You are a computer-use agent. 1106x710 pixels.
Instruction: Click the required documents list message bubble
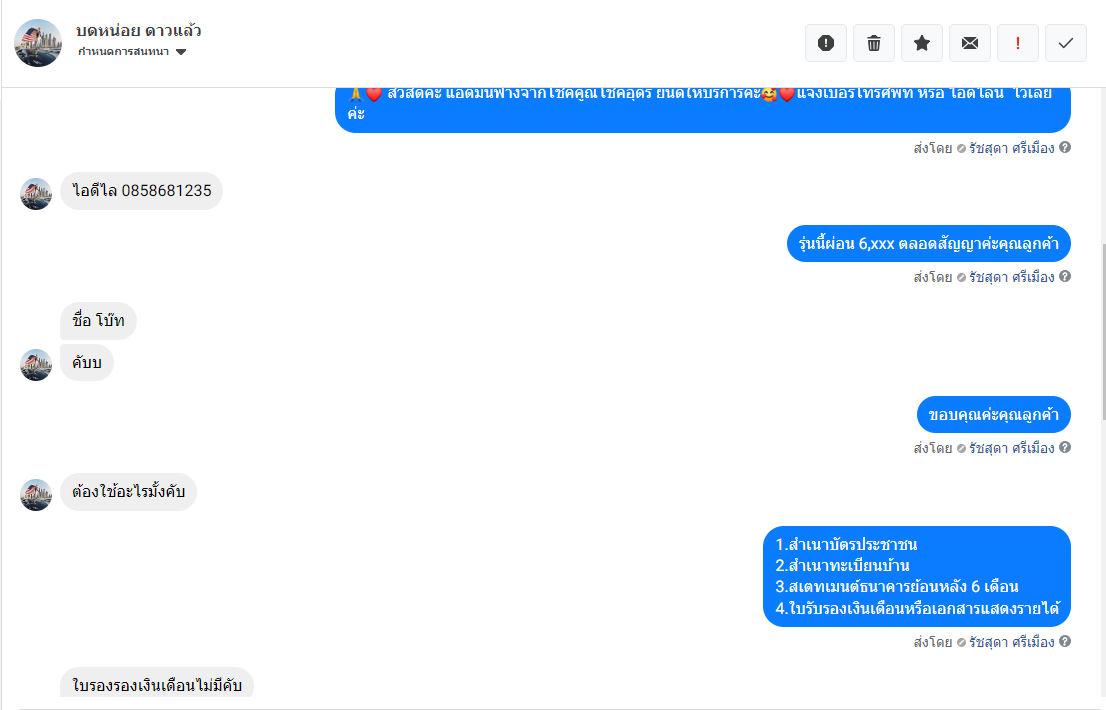[917, 576]
